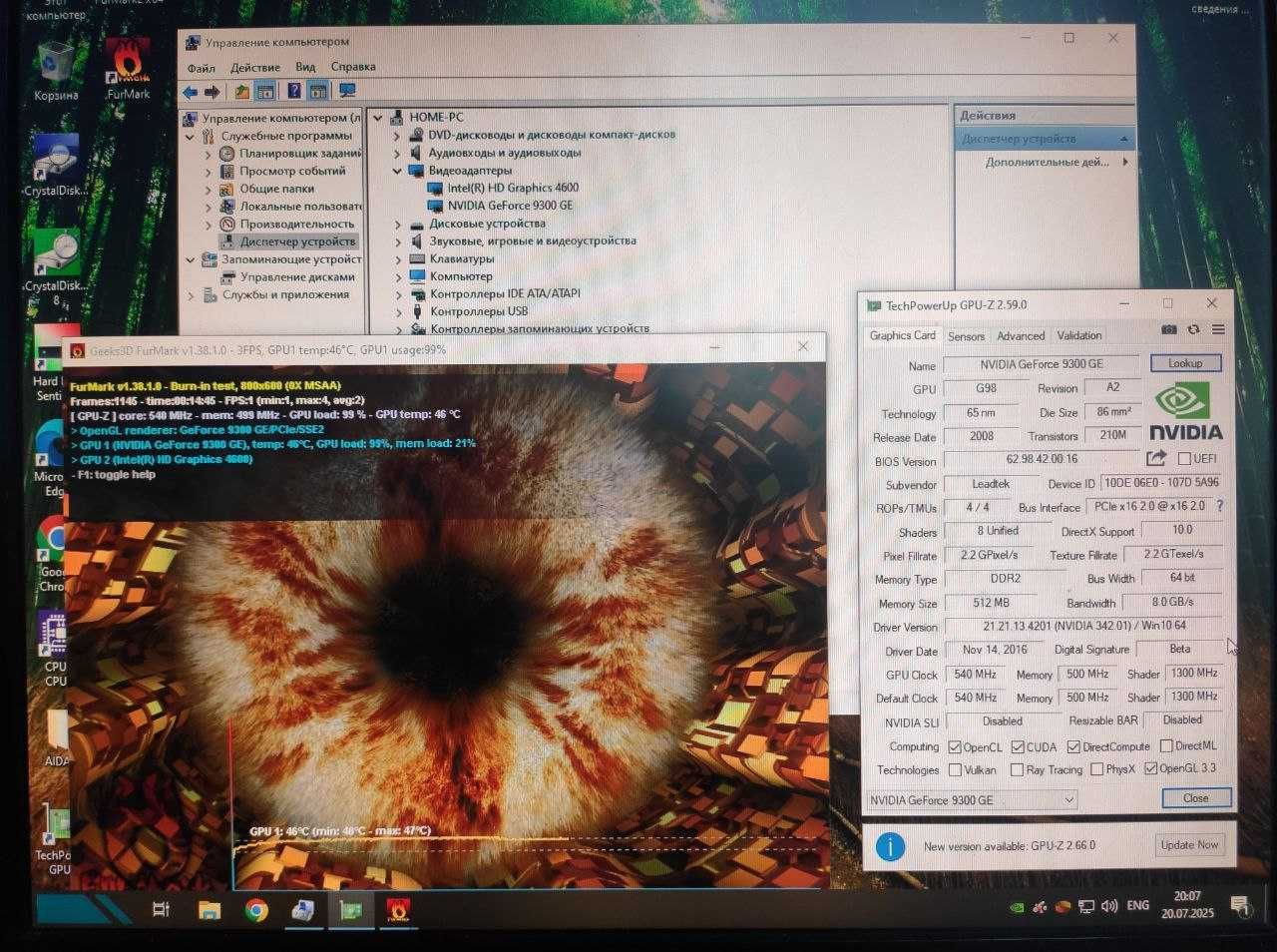Open the Файл menu
Viewport: 1277px width, 952px height.
pos(201,68)
